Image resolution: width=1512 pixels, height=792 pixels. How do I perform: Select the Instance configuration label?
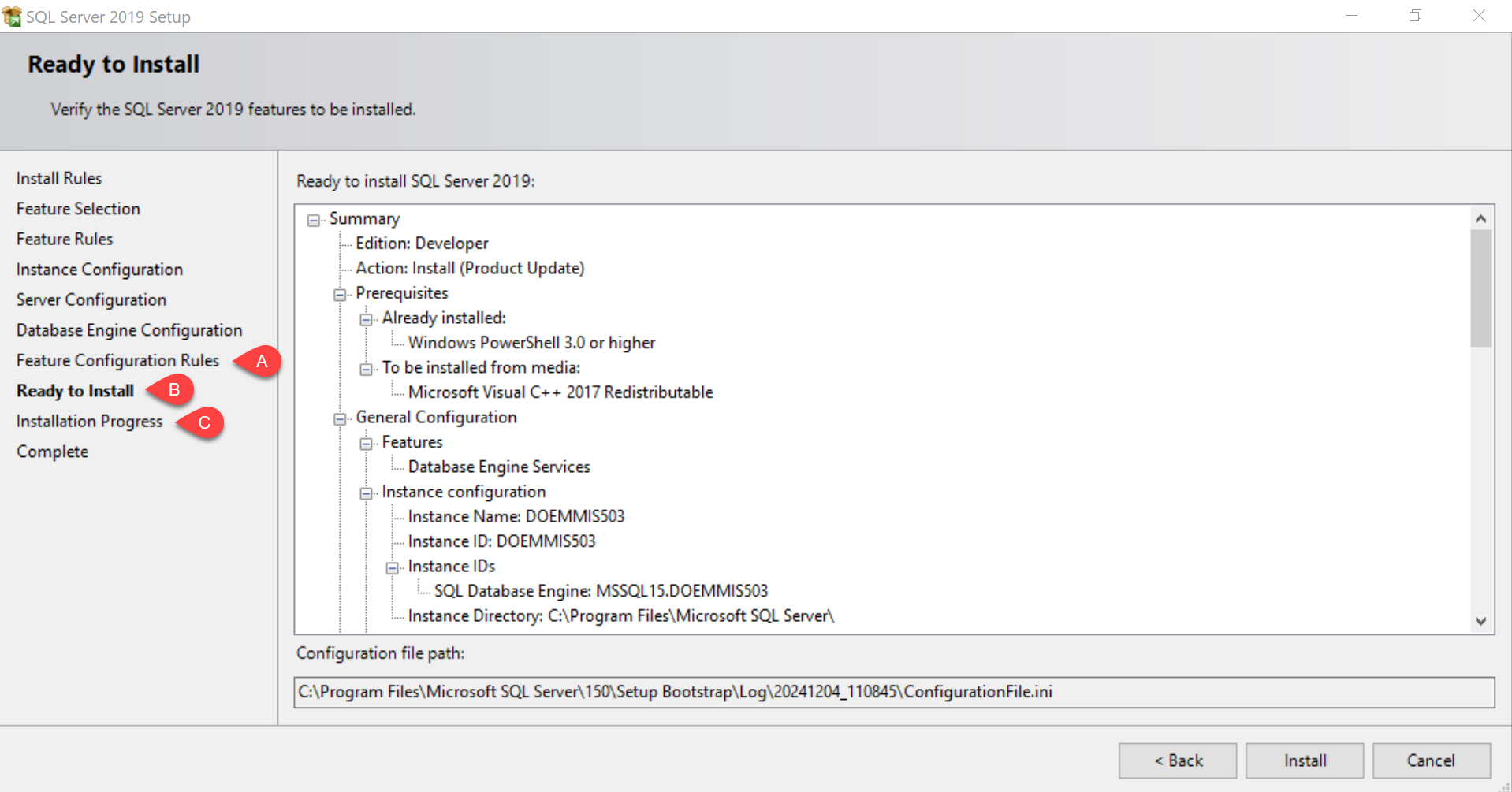[464, 492]
